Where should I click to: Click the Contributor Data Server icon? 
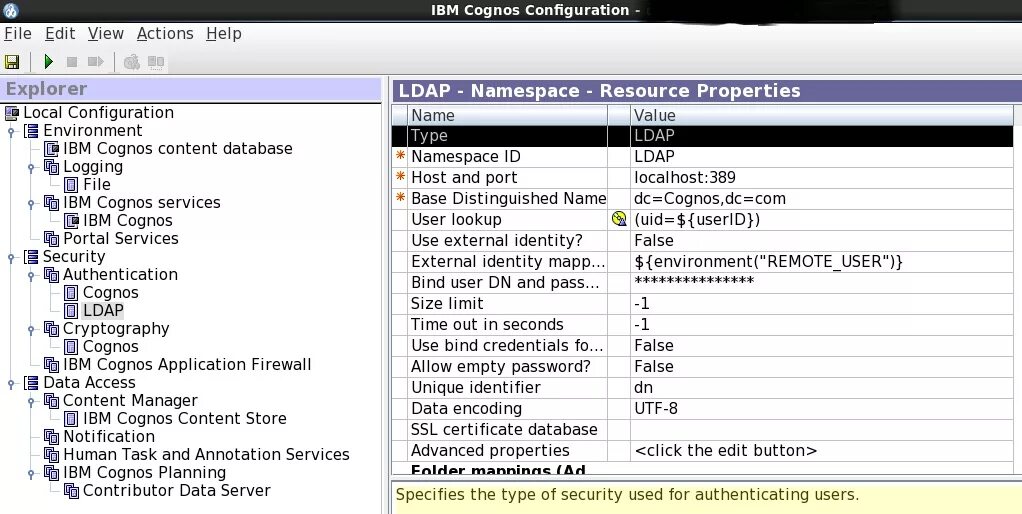(x=71, y=491)
